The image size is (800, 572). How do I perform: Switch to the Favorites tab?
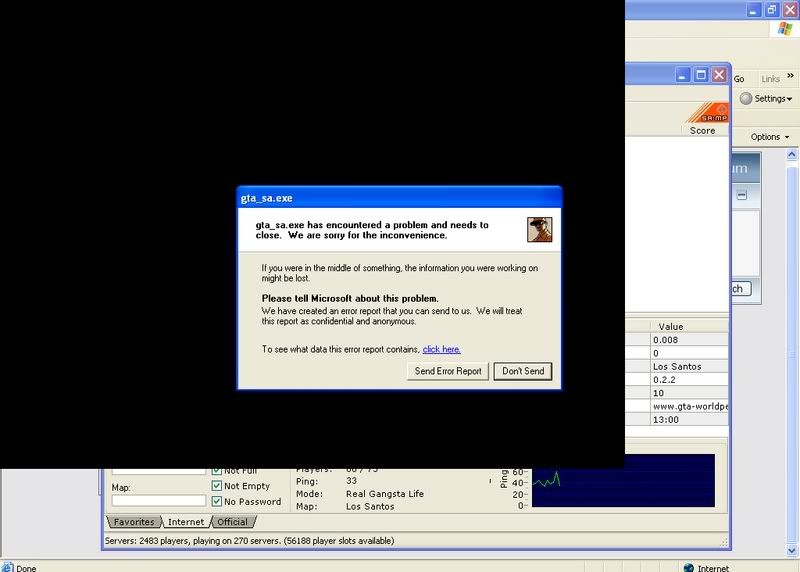(x=133, y=522)
